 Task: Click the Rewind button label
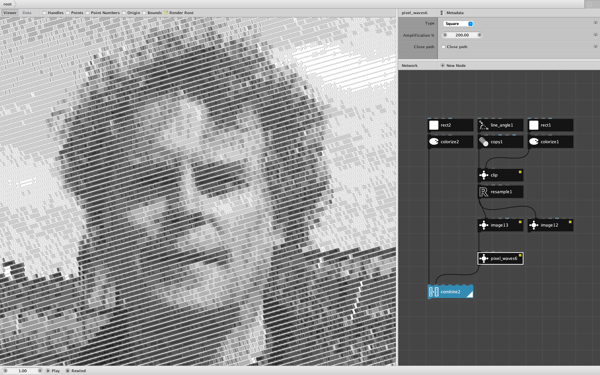click(x=78, y=371)
